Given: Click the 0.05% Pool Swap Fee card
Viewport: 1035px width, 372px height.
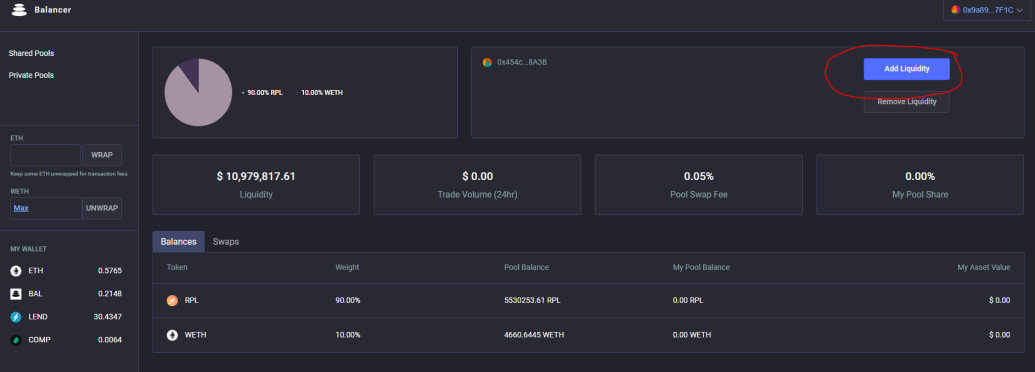Looking at the screenshot, I should (x=698, y=185).
